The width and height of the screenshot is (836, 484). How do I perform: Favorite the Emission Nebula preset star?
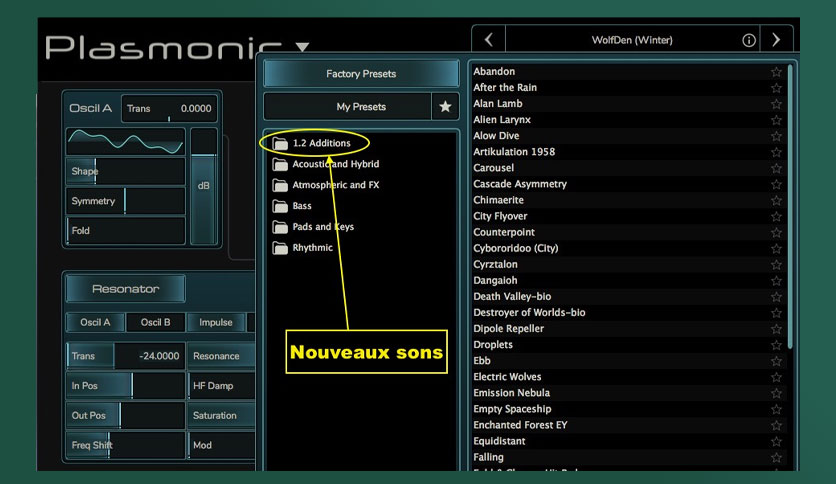776,393
